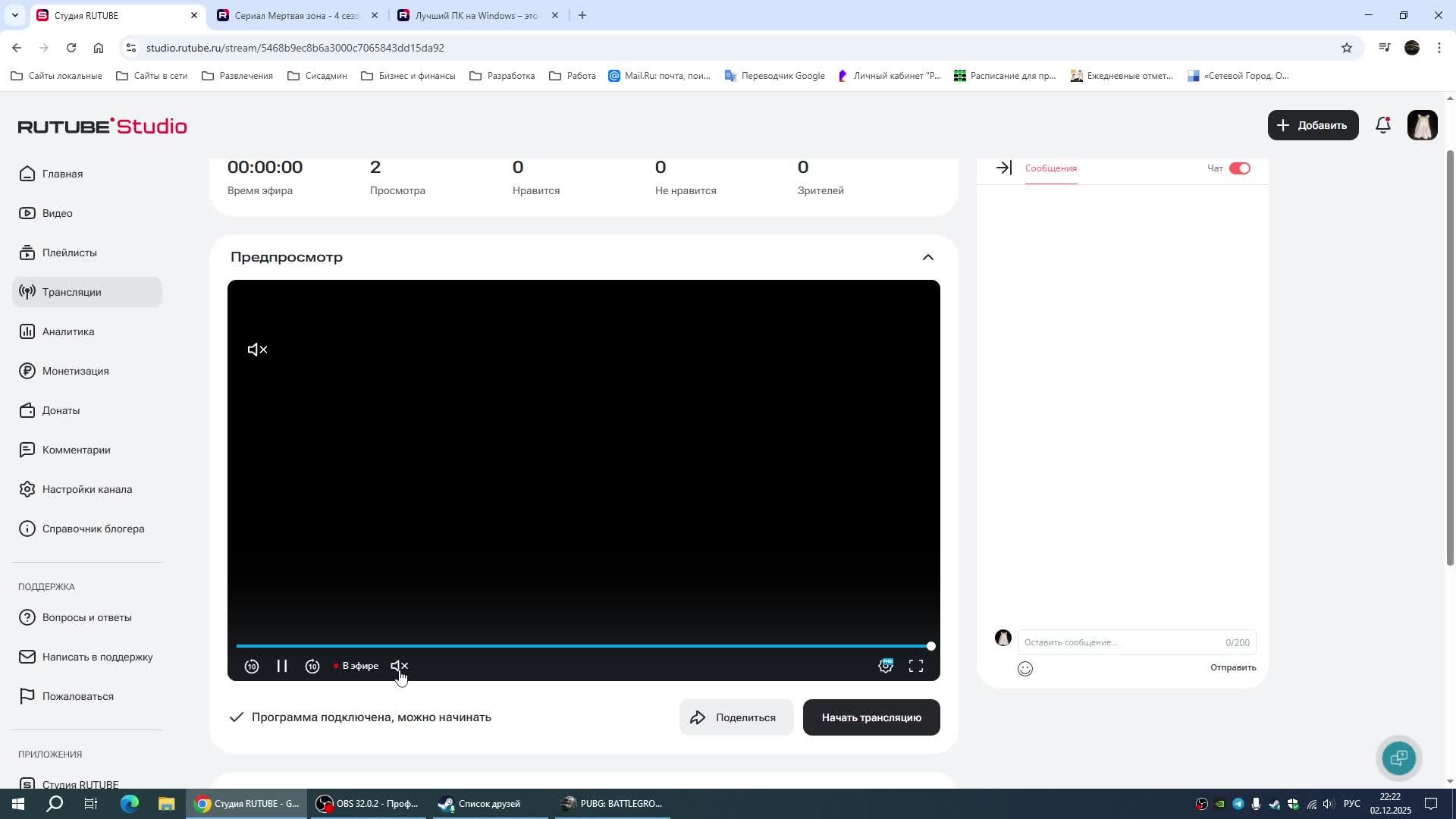Toggle the Чат switch off
Viewport: 1456px width, 819px height.
click(1239, 168)
